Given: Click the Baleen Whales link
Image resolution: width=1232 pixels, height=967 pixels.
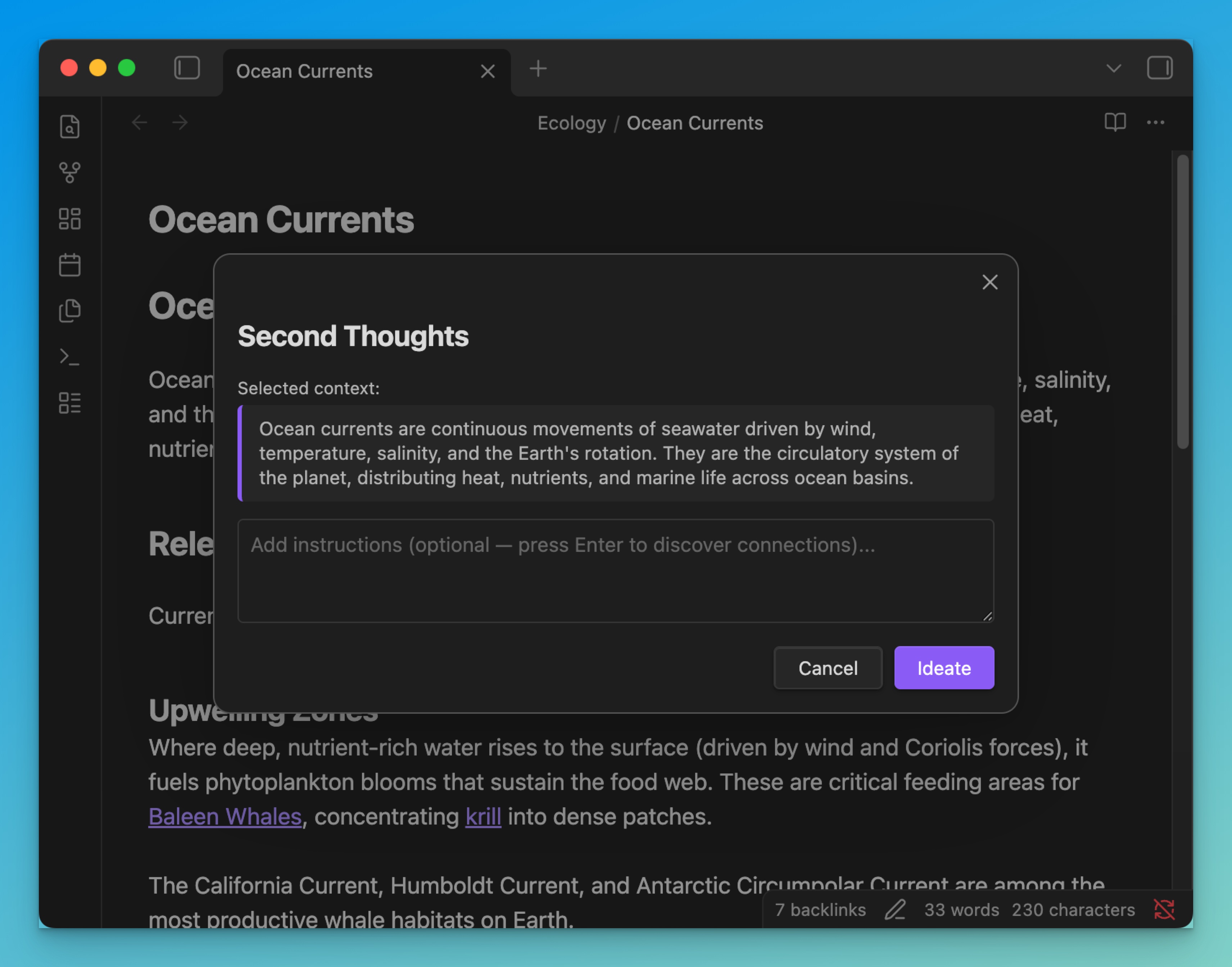Looking at the screenshot, I should 225,816.
